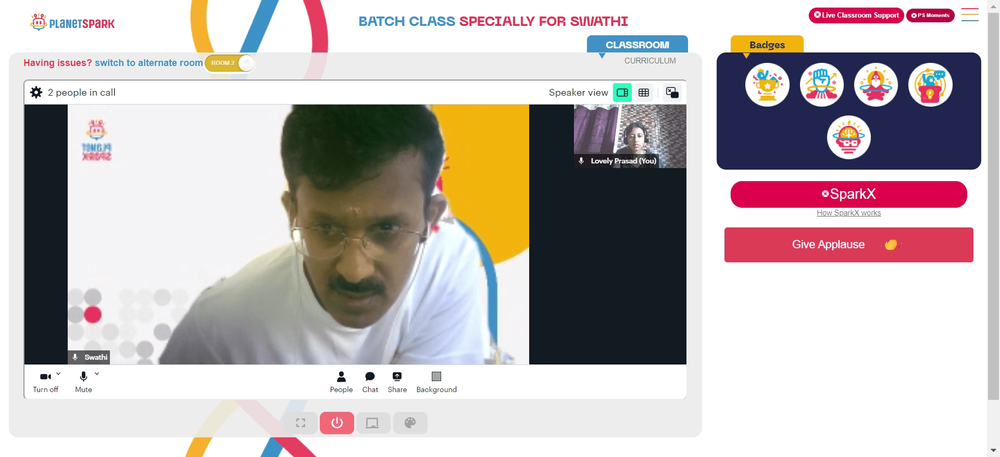Viewport: 1000px width, 457px height.
Task: Click switch to alternate room link
Action: (x=149, y=63)
